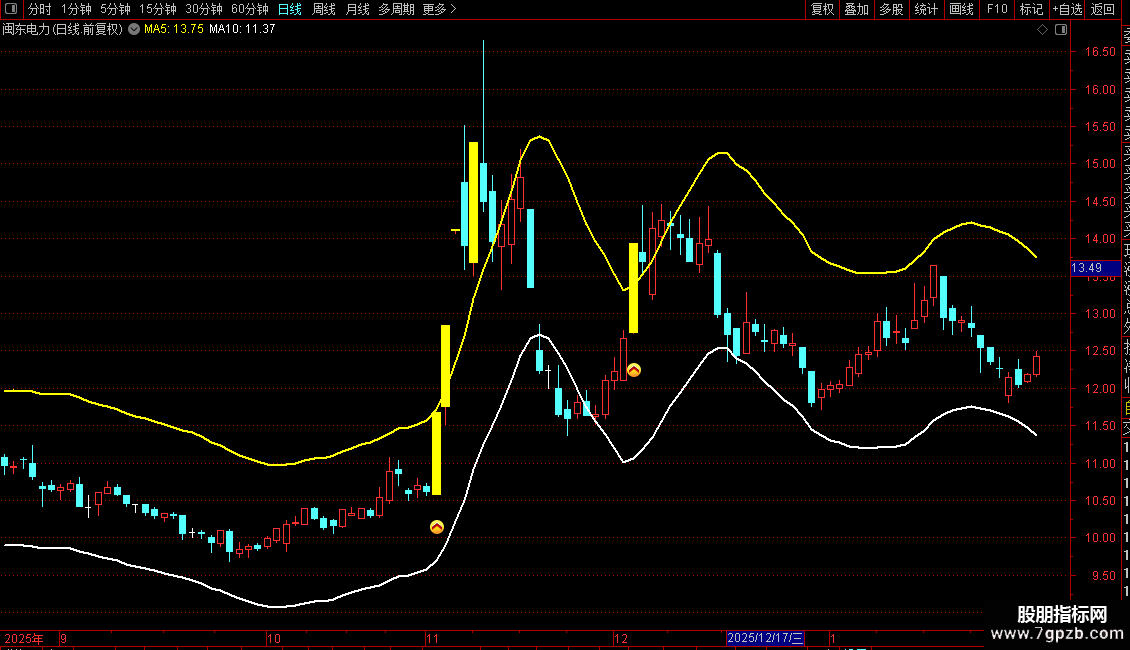Viewport: 1130px width, 650px height.
Task: Click the signal arrow marker near 10.00
Action: tap(437, 527)
